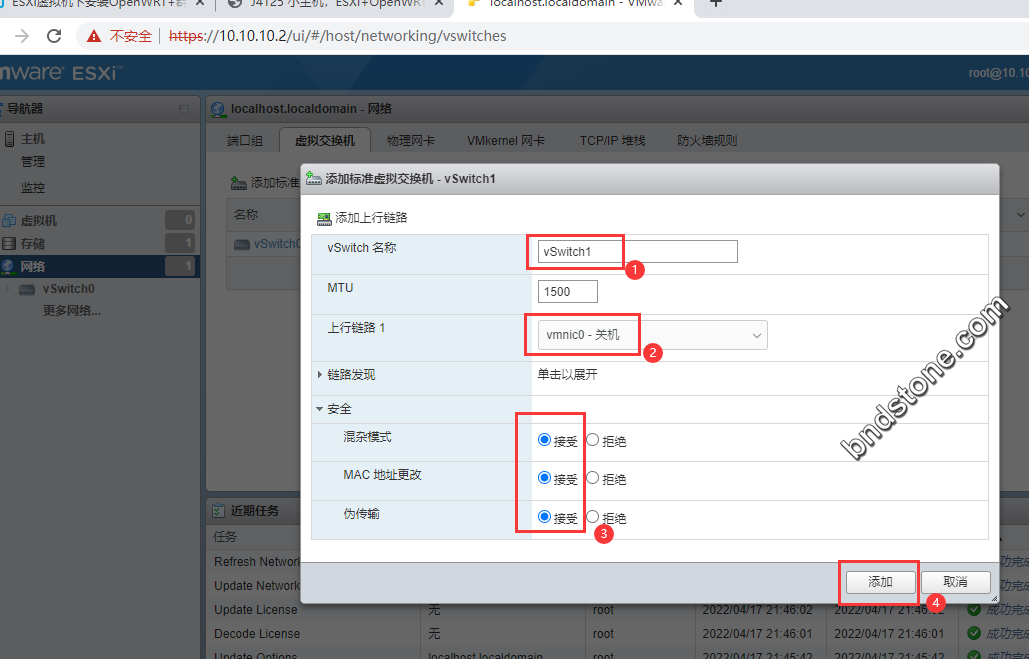Click the 添加上行链路 network card icon
1029x659 pixels.
point(324,218)
